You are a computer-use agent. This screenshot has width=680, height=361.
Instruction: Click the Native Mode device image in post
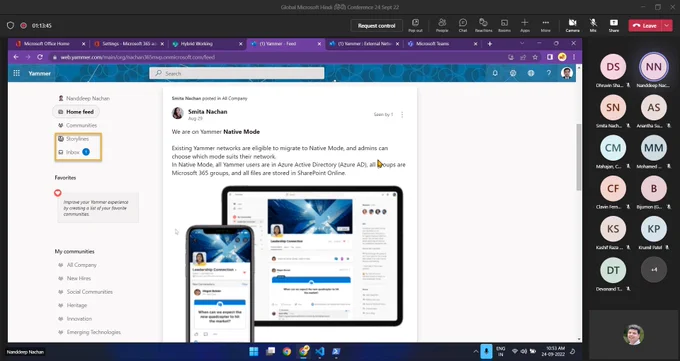pos(294,263)
